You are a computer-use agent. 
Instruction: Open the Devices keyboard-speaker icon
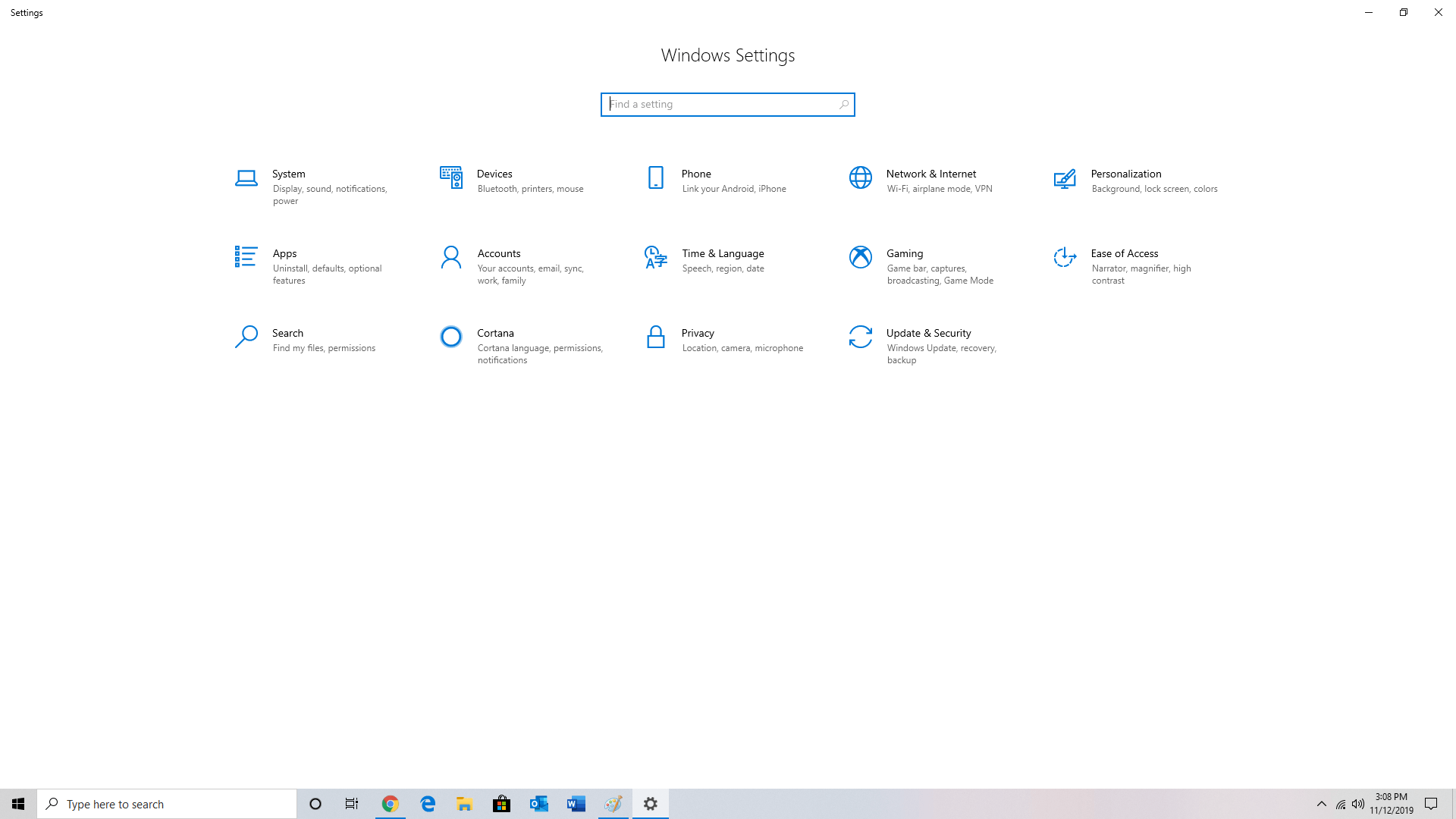click(450, 177)
